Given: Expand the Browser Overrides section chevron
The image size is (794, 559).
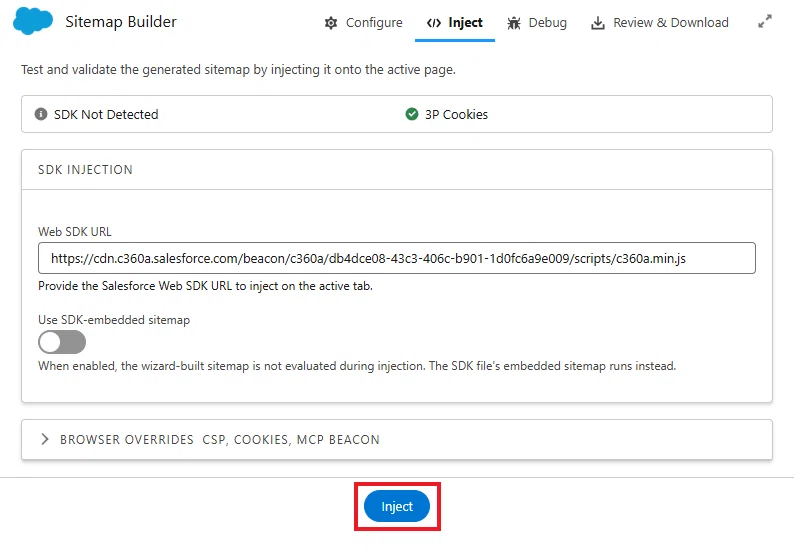Looking at the screenshot, I should pos(45,439).
